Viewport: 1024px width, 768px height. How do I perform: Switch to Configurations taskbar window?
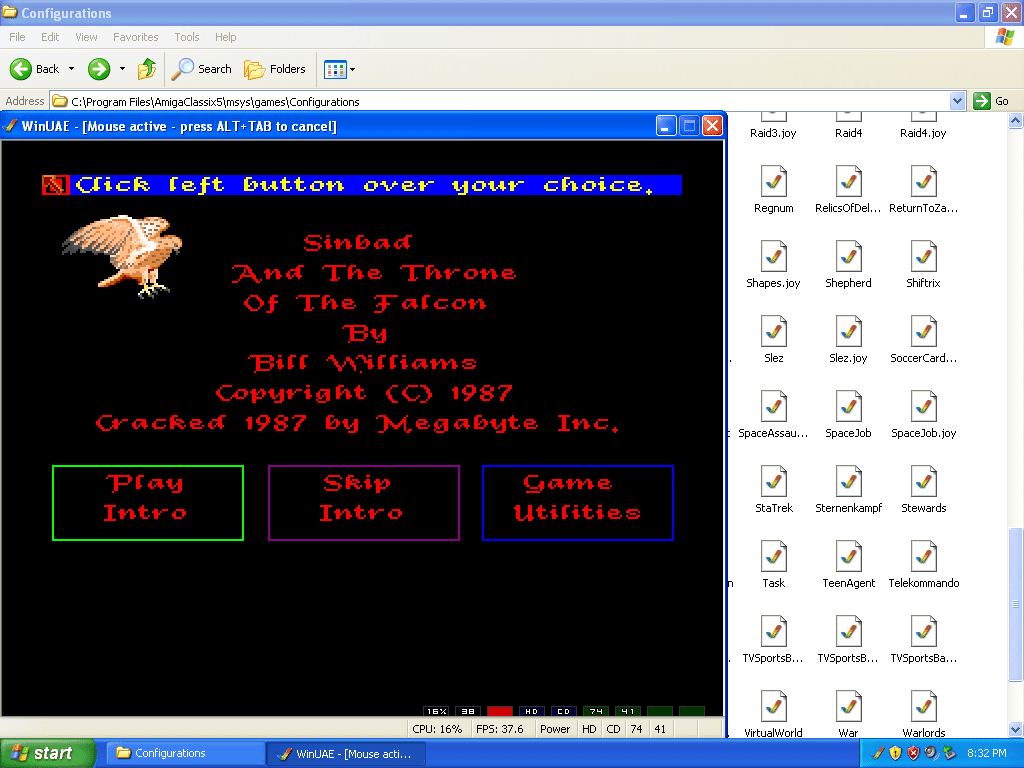coord(183,753)
